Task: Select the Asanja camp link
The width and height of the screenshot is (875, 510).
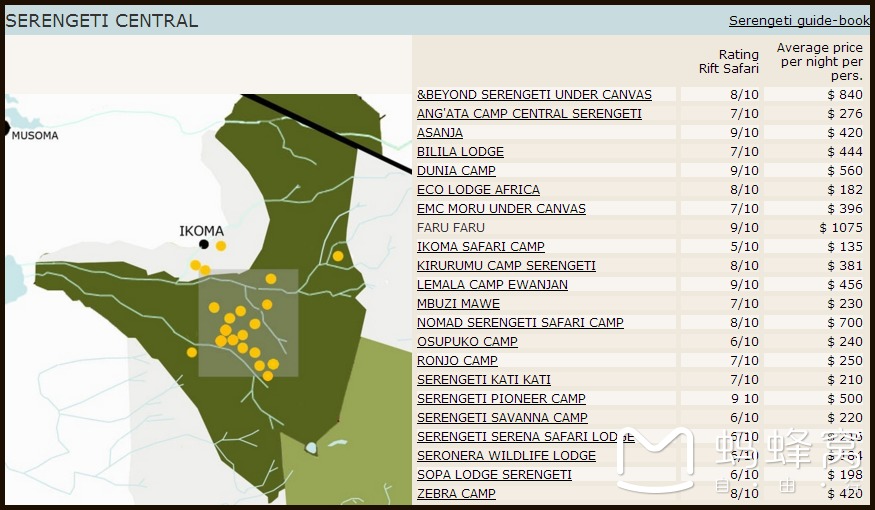Action: coord(440,133)
